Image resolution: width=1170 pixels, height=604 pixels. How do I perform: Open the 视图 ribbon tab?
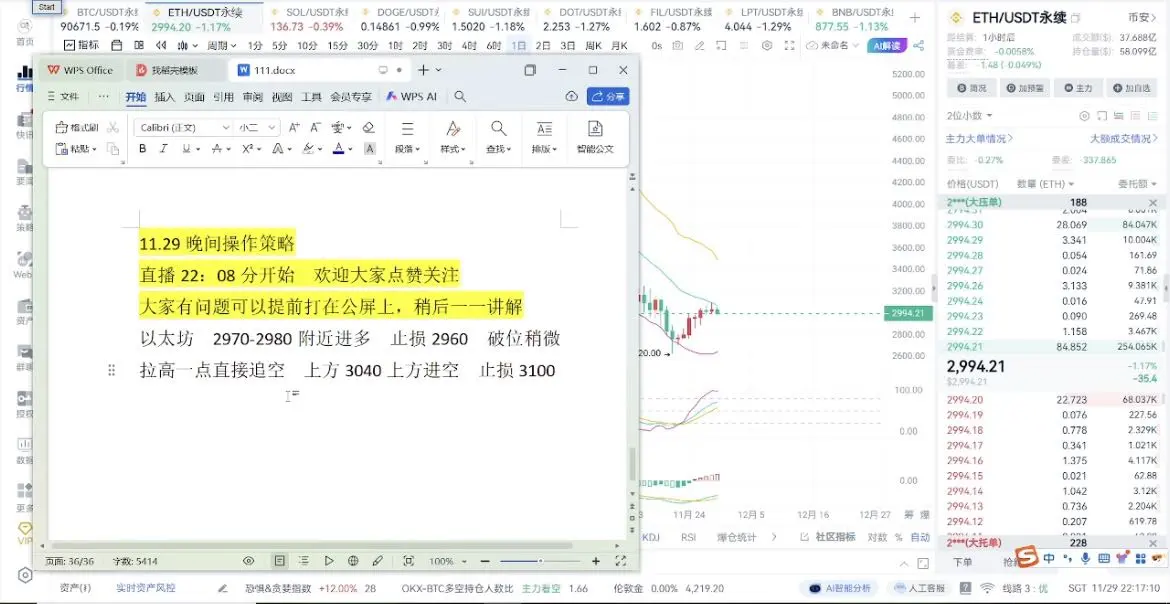pyautogui.click(x=282, y=96)
